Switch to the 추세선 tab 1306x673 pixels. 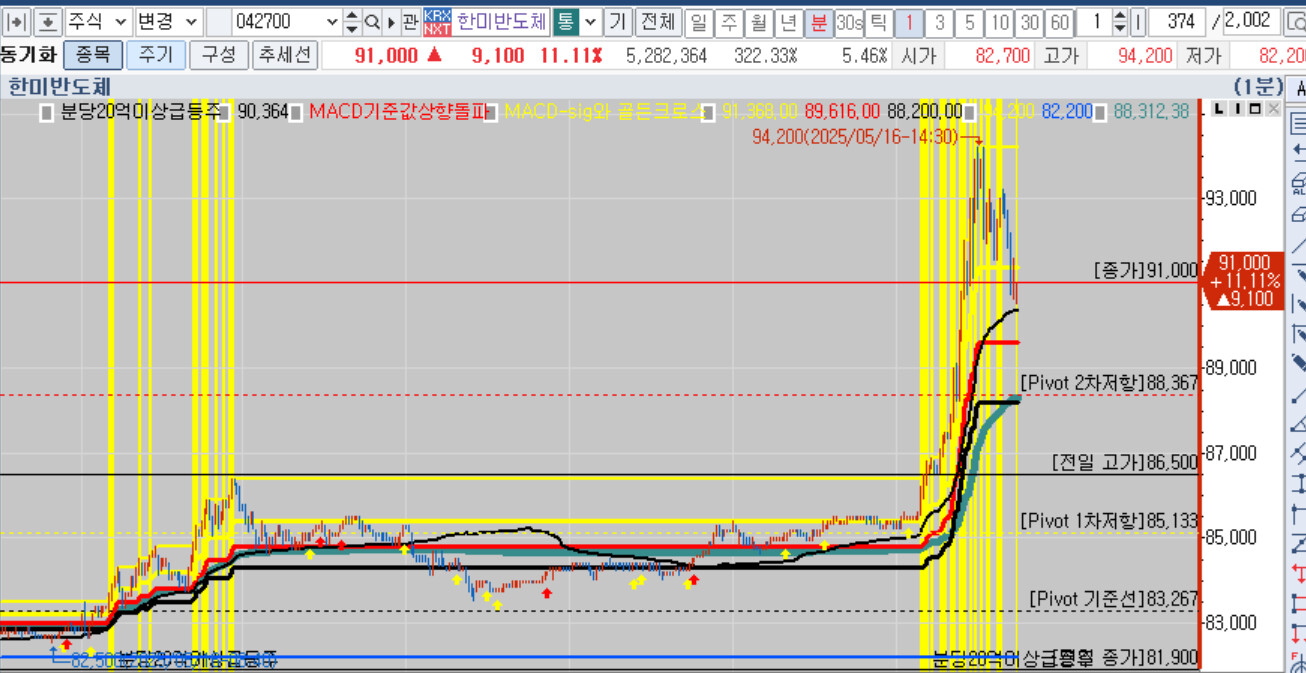pos(285,55)
